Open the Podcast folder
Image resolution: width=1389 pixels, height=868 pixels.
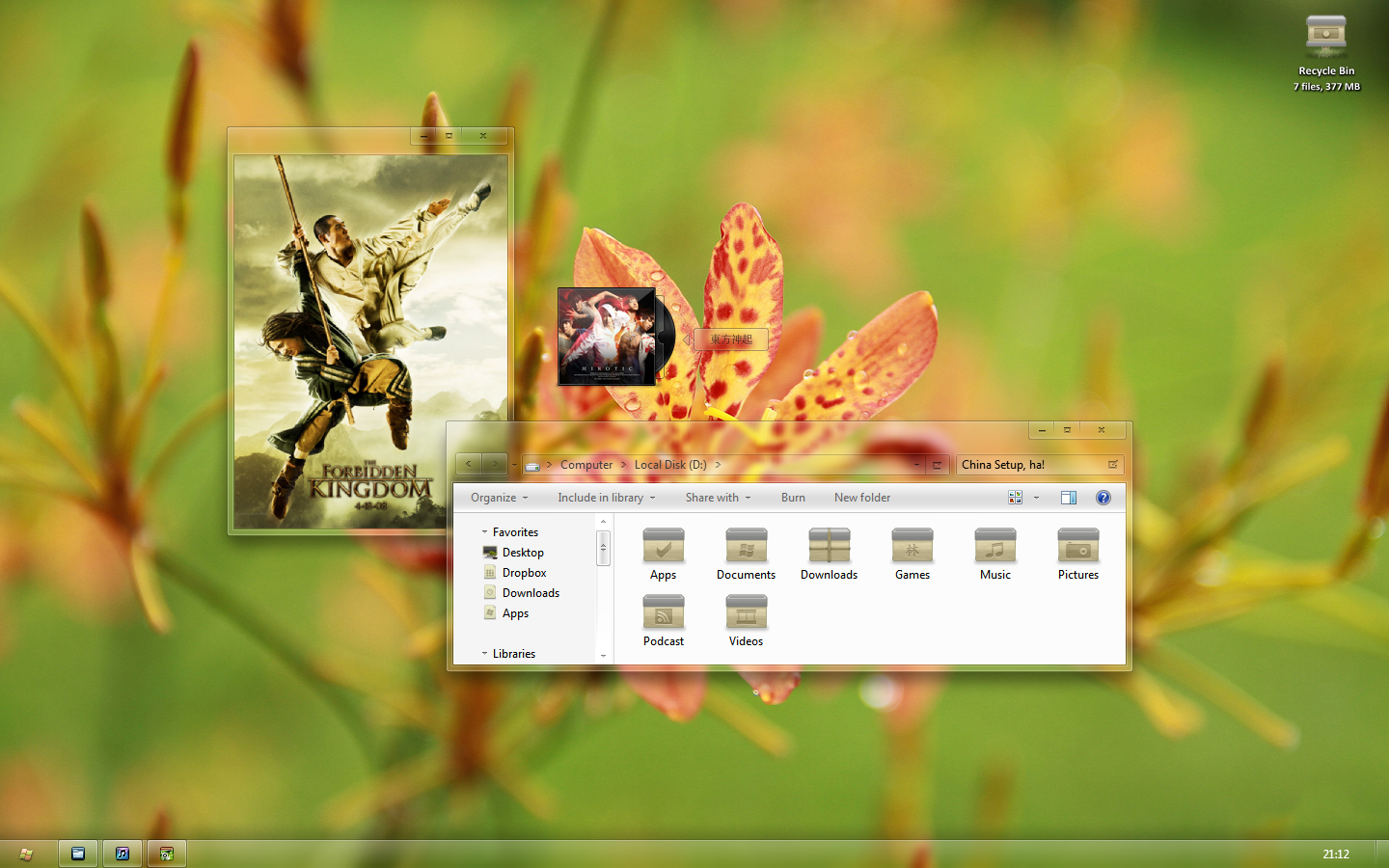pos(664,621)
